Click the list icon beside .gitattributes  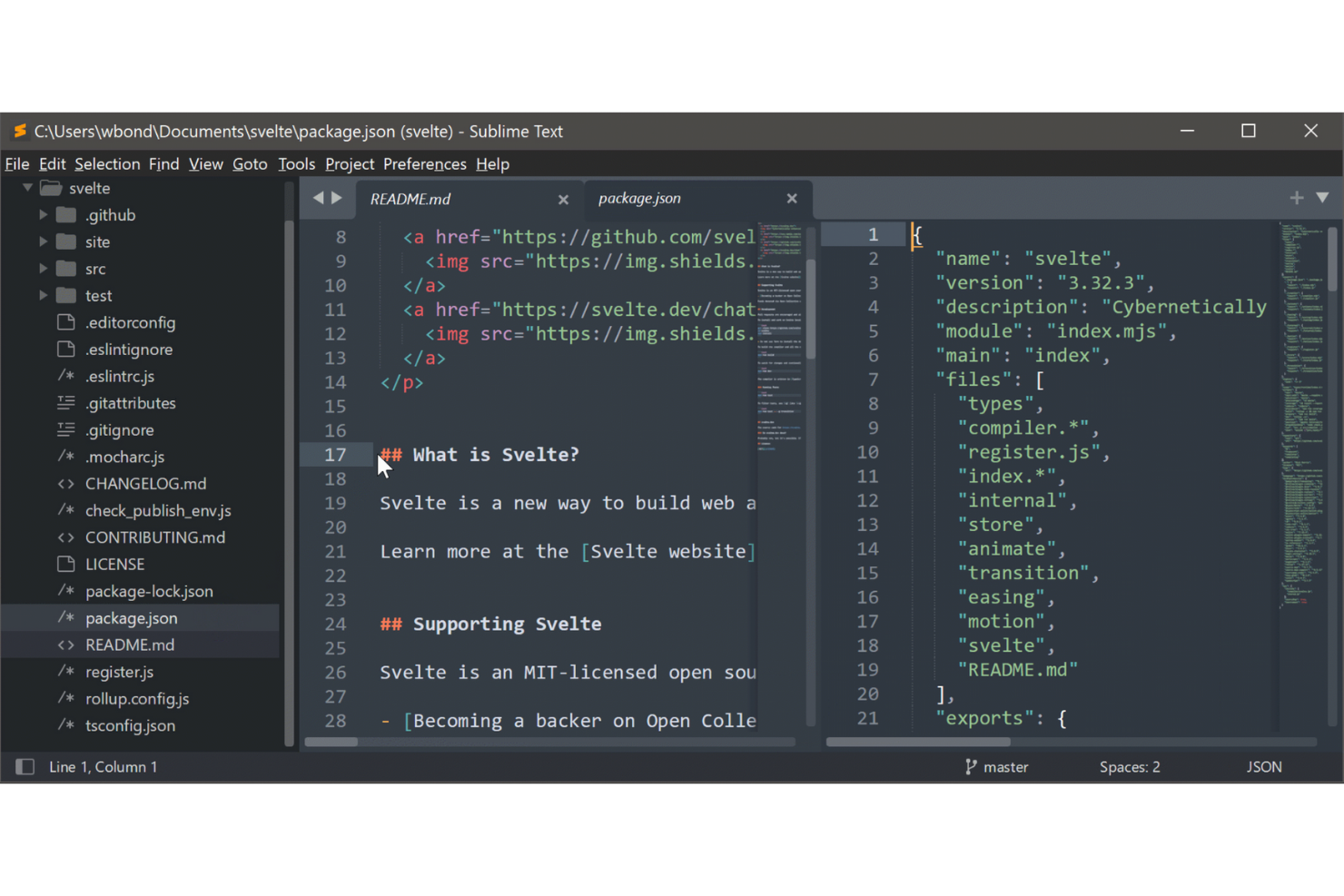point(65,402)
